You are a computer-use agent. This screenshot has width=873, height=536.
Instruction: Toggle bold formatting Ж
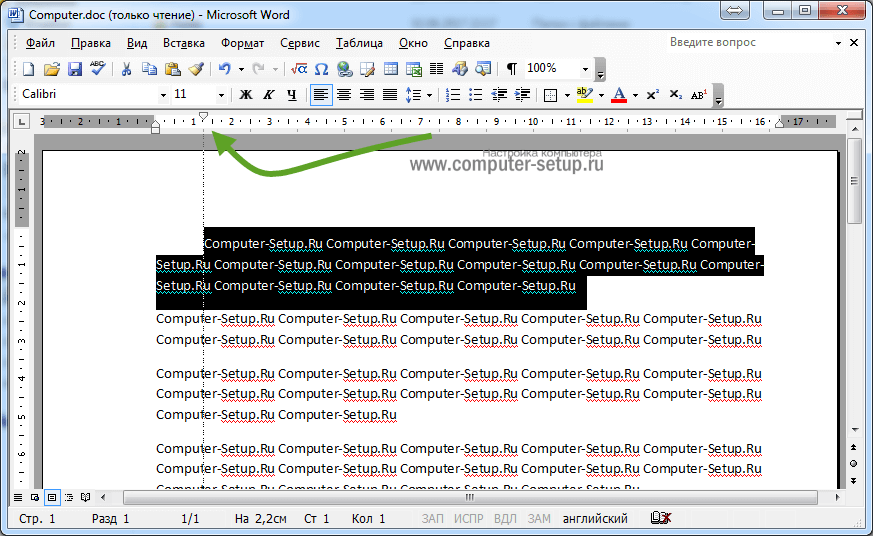coord(245,95)
